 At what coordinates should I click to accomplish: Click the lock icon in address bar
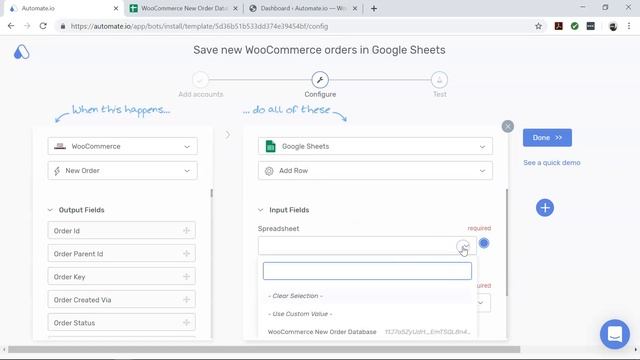coord(62,26)
